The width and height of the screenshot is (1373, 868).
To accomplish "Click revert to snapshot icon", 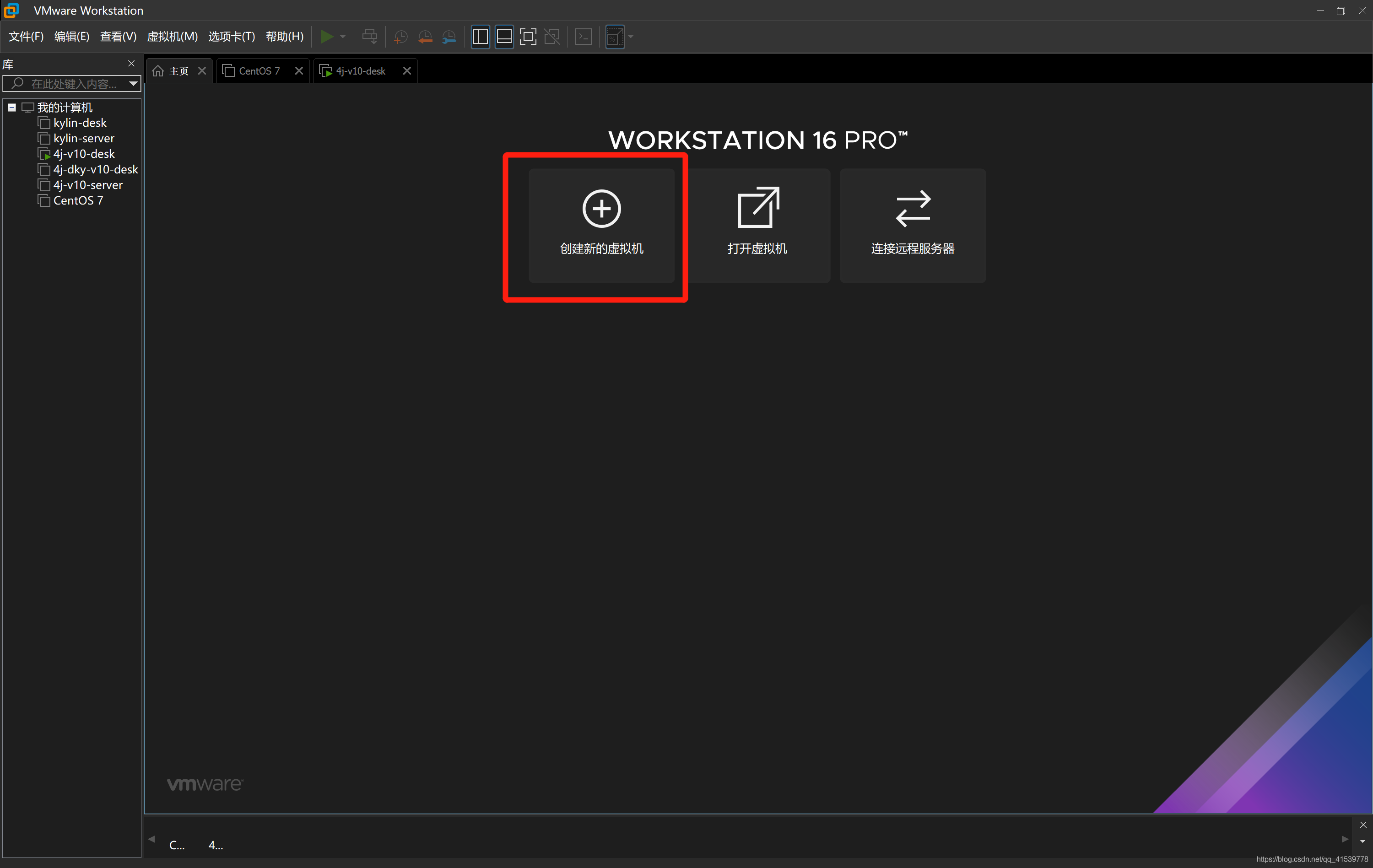I will [x=425, y=37].
